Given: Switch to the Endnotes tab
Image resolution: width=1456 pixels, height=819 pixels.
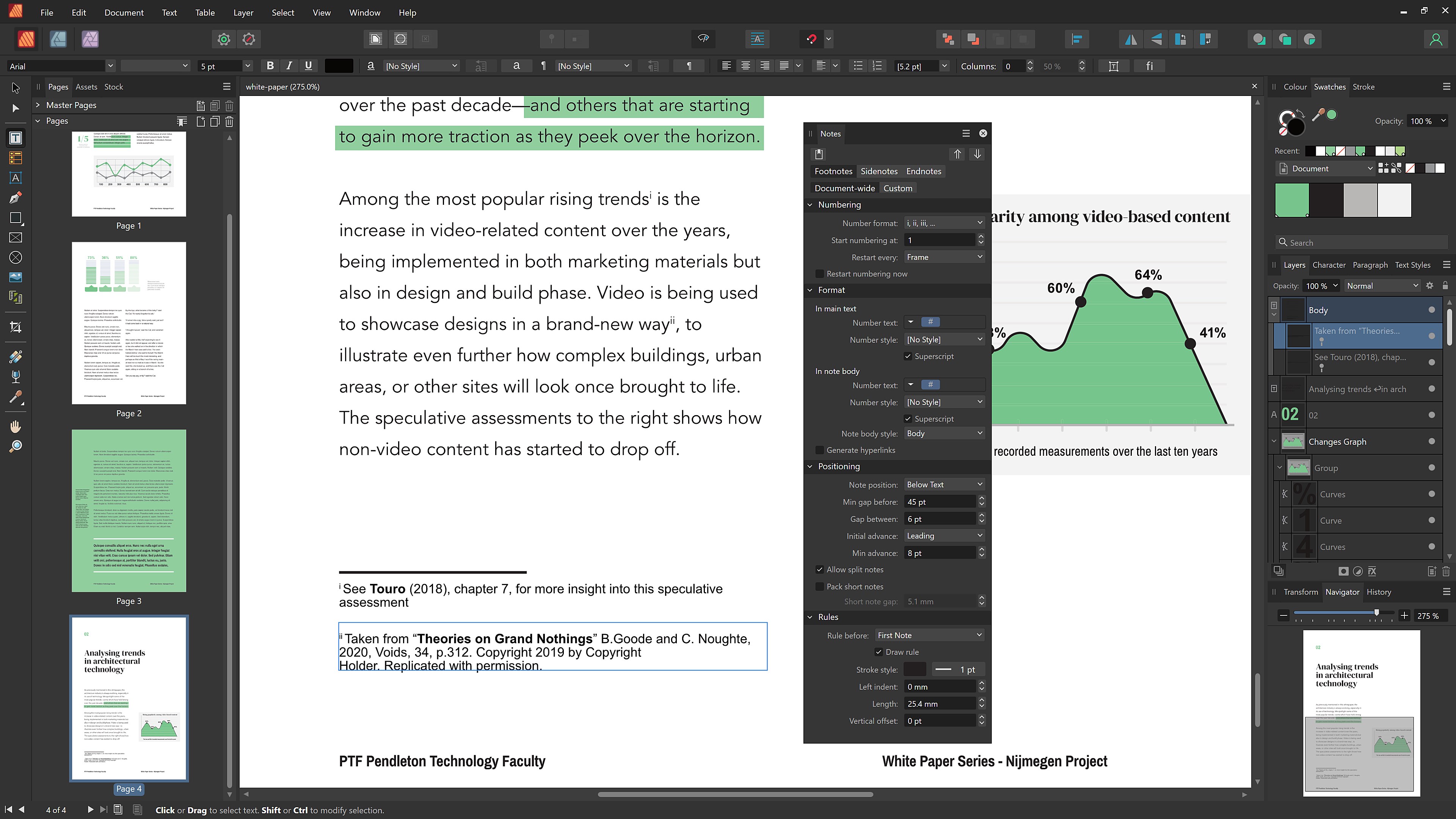Looking at the screenshot, I should (x=924, y=171).
